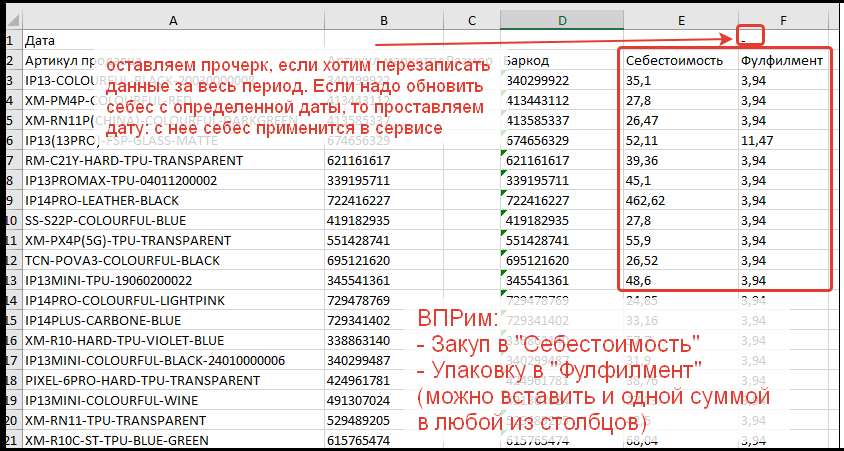Image resolution: width=844 pixels, height=451 pixels.
Task: Select row 9 header number
Action: point(12,200)
